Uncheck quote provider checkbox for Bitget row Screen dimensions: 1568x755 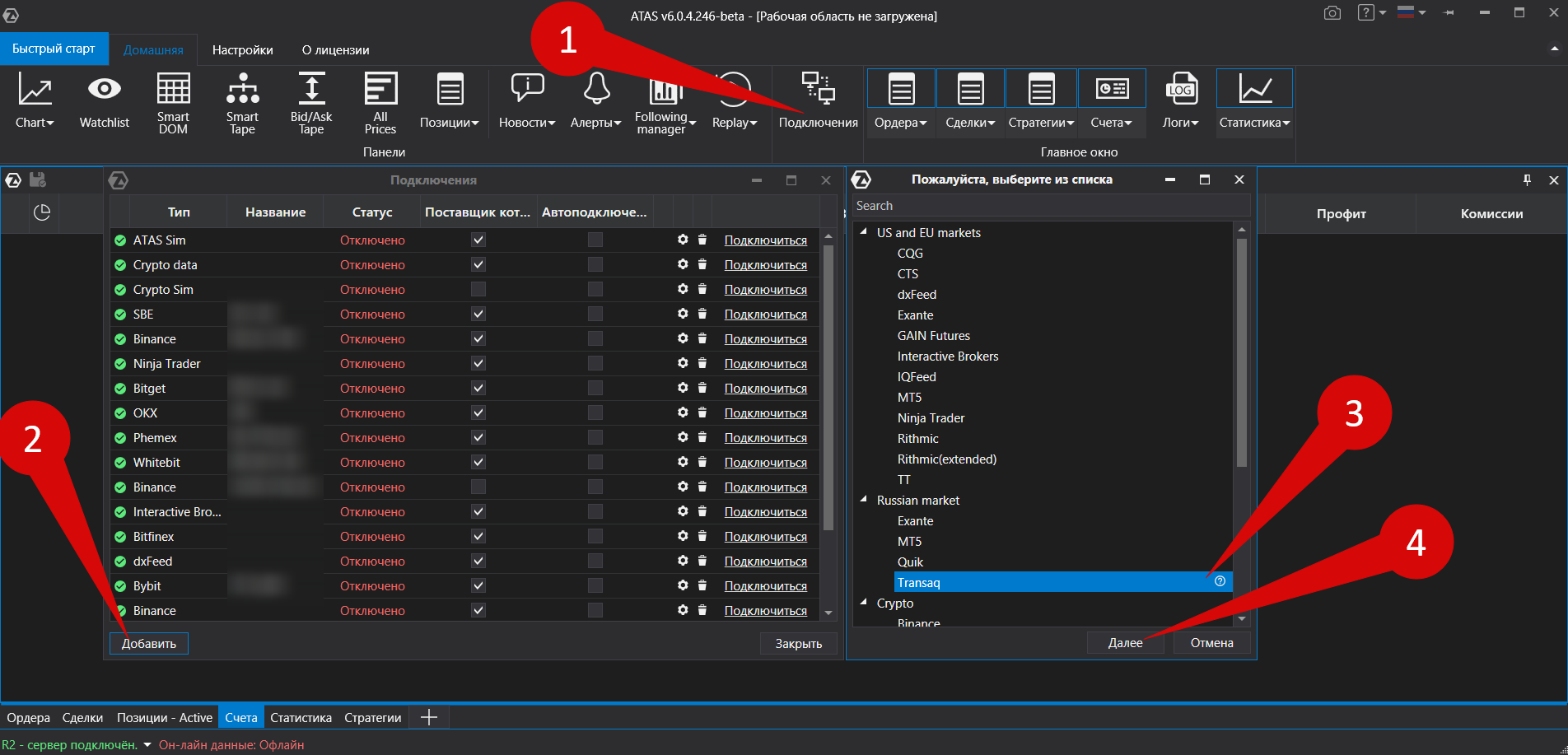click(478, 388)
